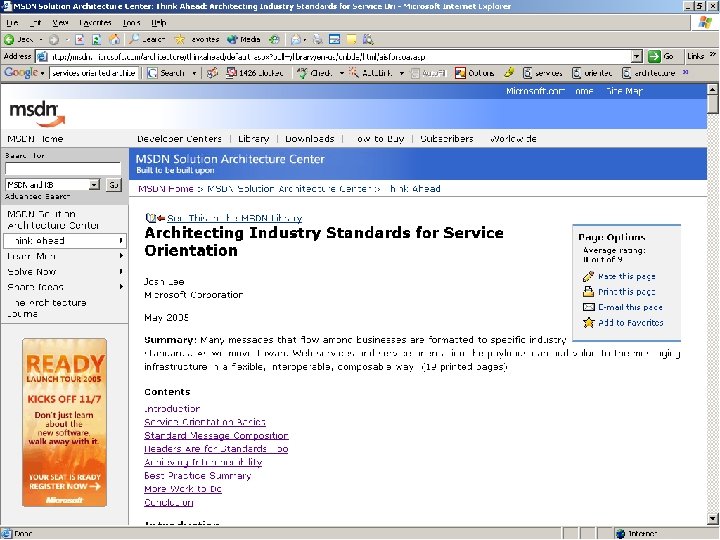Image resolution: width=720 pixels, height=540 pixels.
Task: Click the Stop loading icon
Action: 79,39
